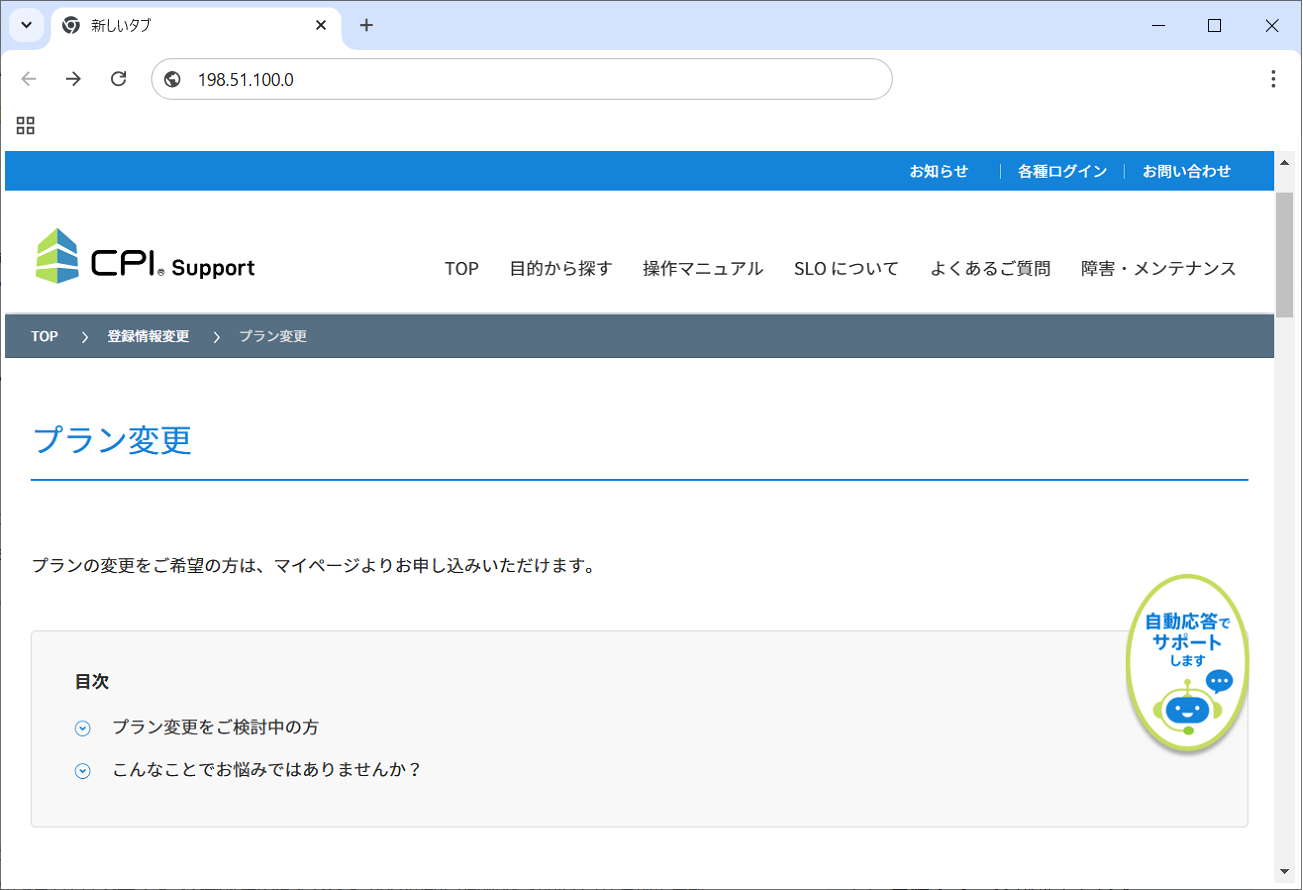This screenshot has height=890, width=1303.
Task: Click 登録情報変更 in the breadcrumb
Action: click(x=148, y=336)
